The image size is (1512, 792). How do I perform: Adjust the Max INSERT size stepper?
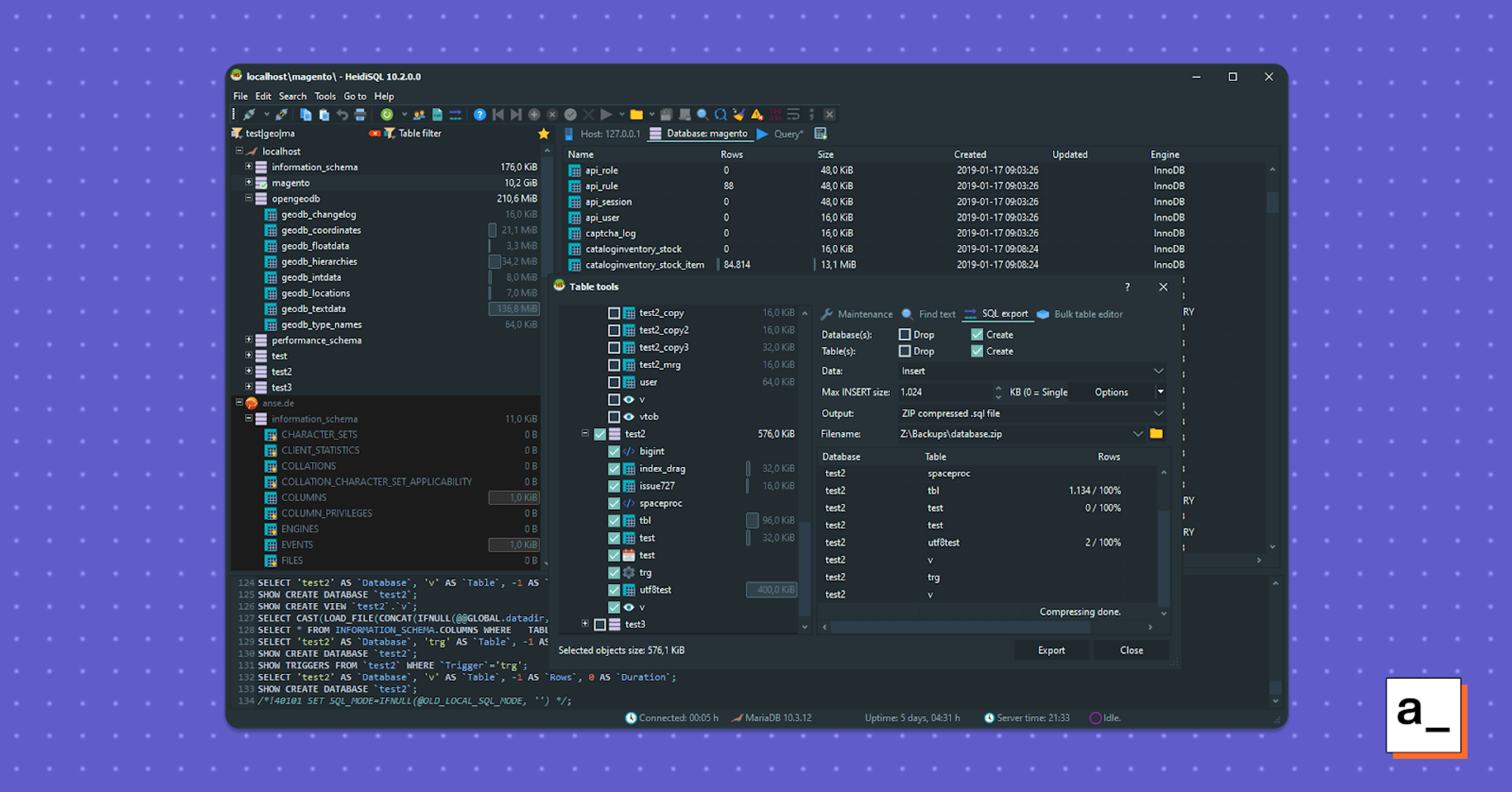999,391
